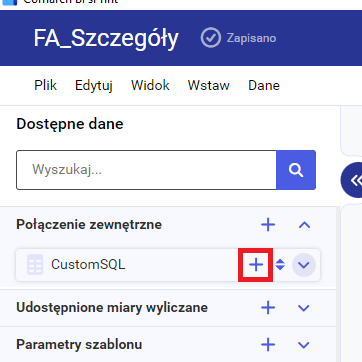362x362 pixels.
Task: Click the Zapisano saved-status checkmark icon
Action: (211, 38)
